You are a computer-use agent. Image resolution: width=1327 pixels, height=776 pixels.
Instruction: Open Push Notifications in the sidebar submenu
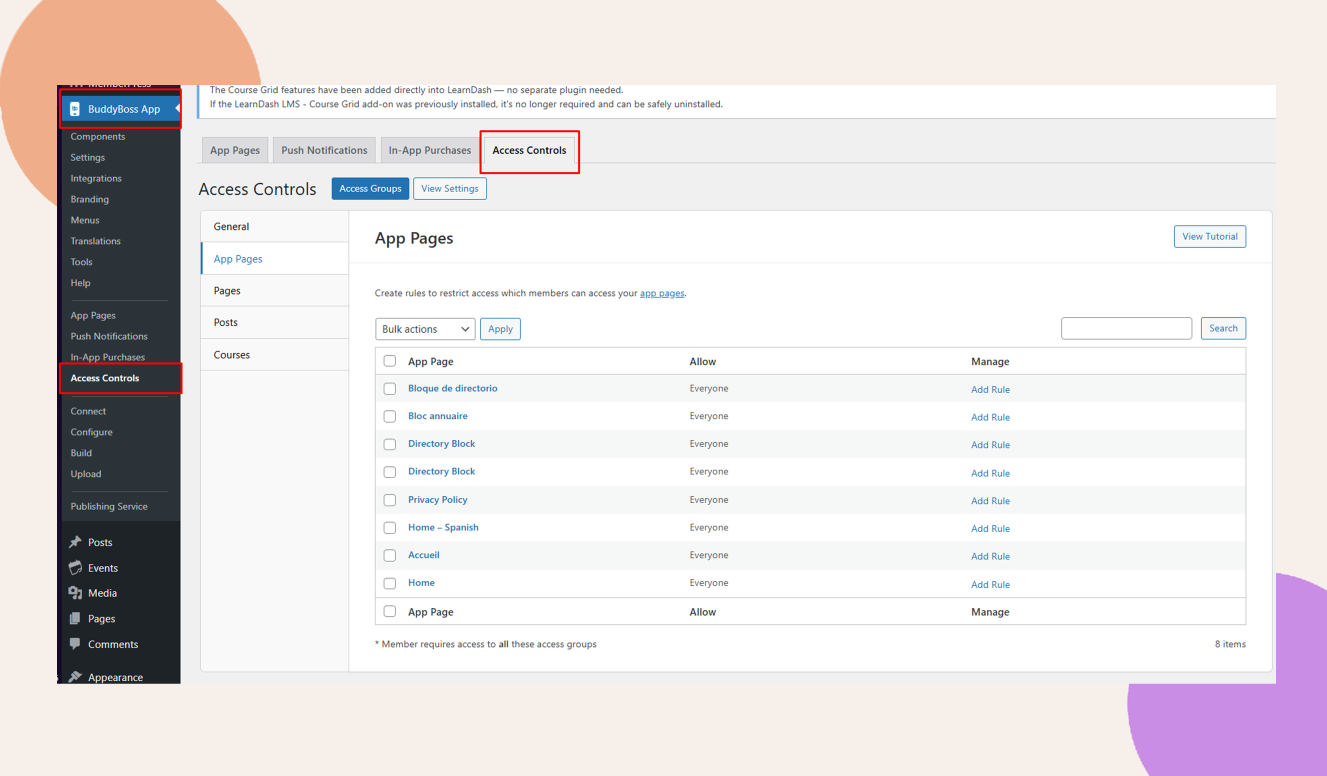(x=109, y=337)
